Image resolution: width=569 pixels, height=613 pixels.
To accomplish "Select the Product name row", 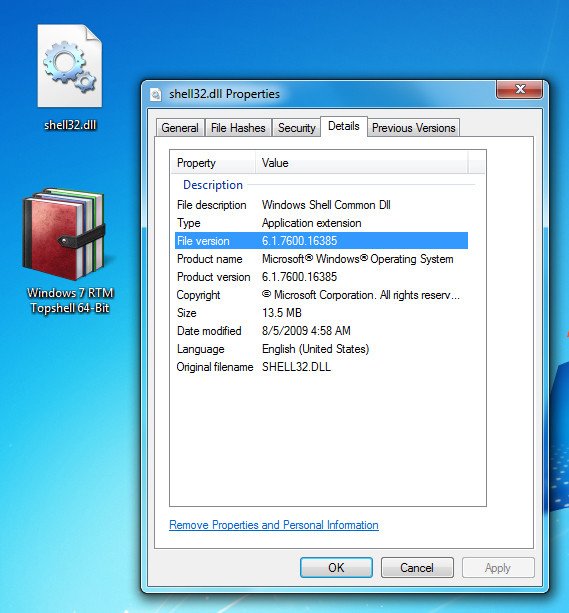I will (x=321, y=259).
